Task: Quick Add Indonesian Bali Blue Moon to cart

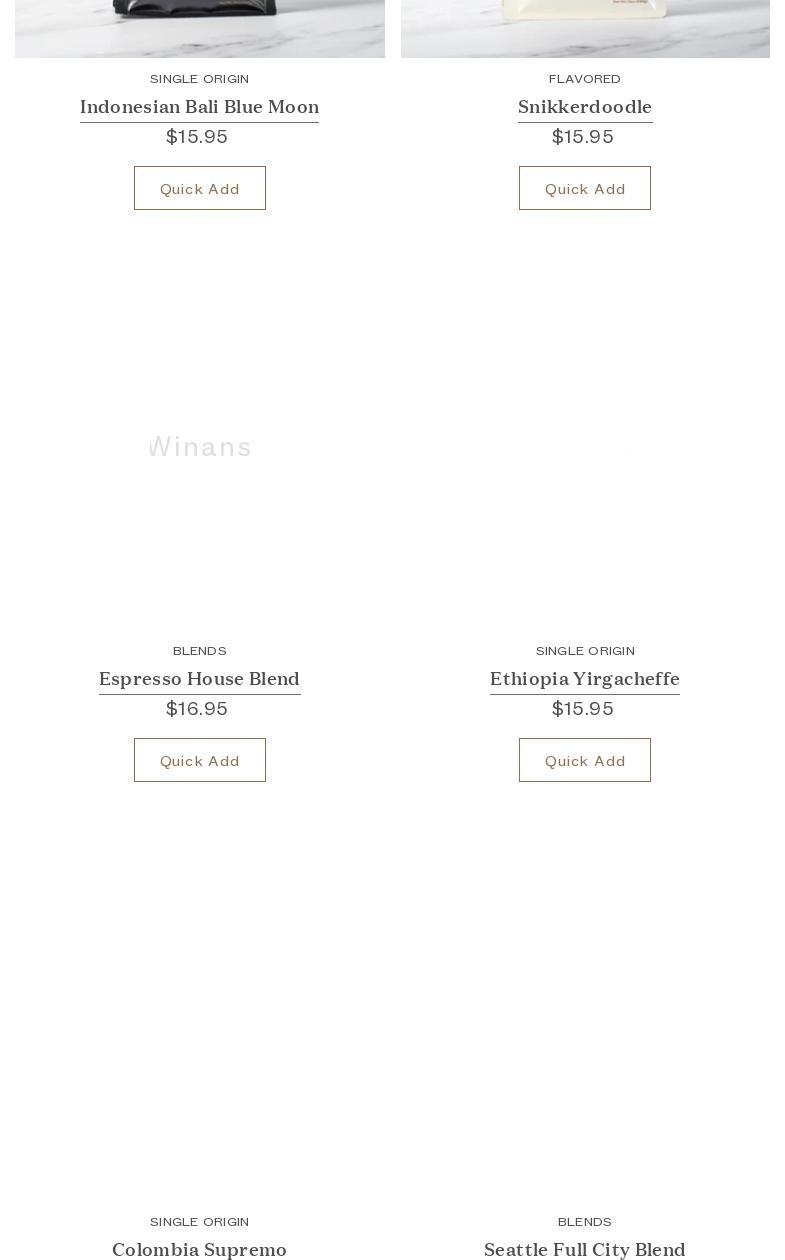Action: click(x=200, y=188)
